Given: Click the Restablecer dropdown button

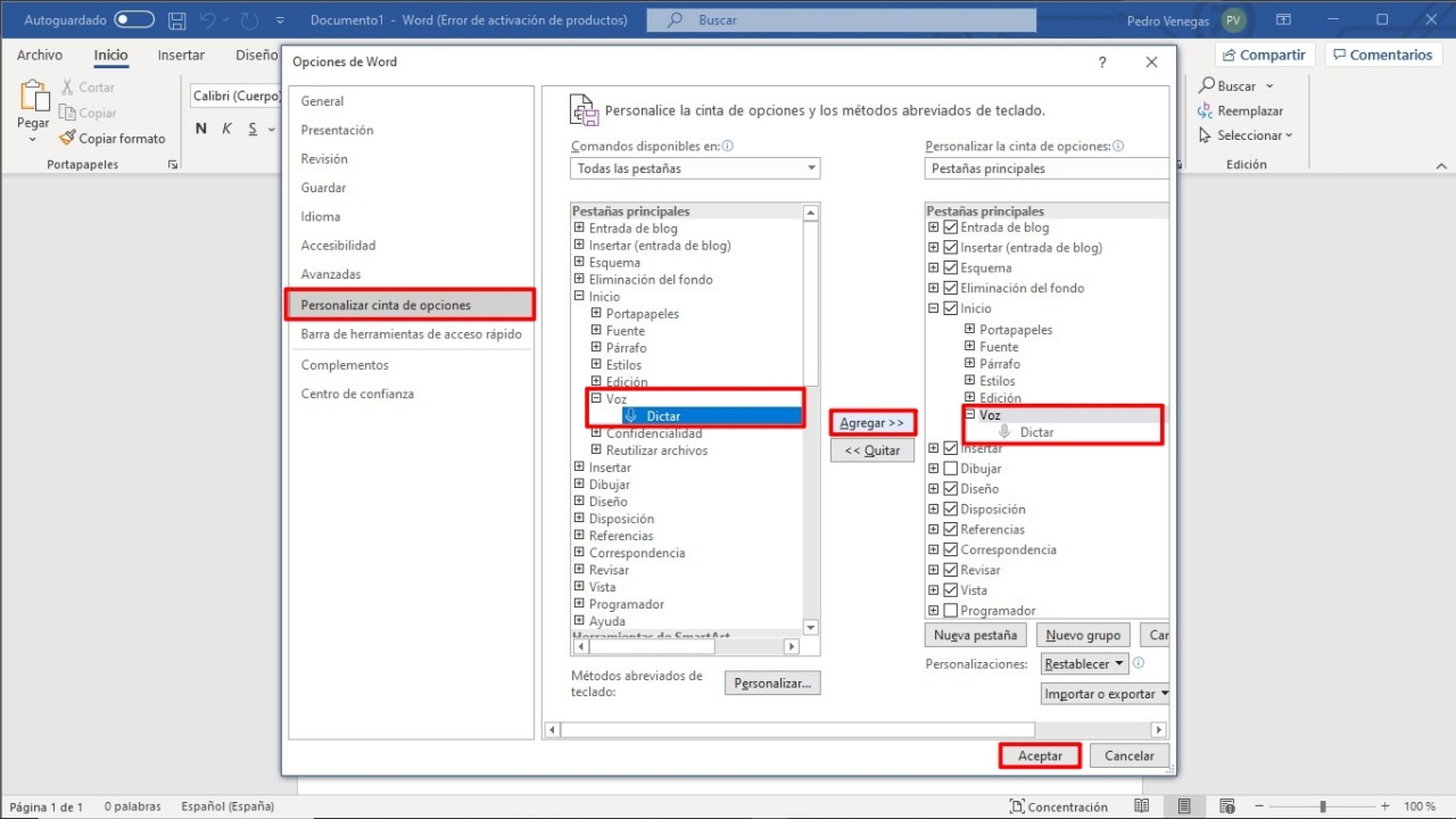Looking at the screenshot, I should click(1083, 663).
